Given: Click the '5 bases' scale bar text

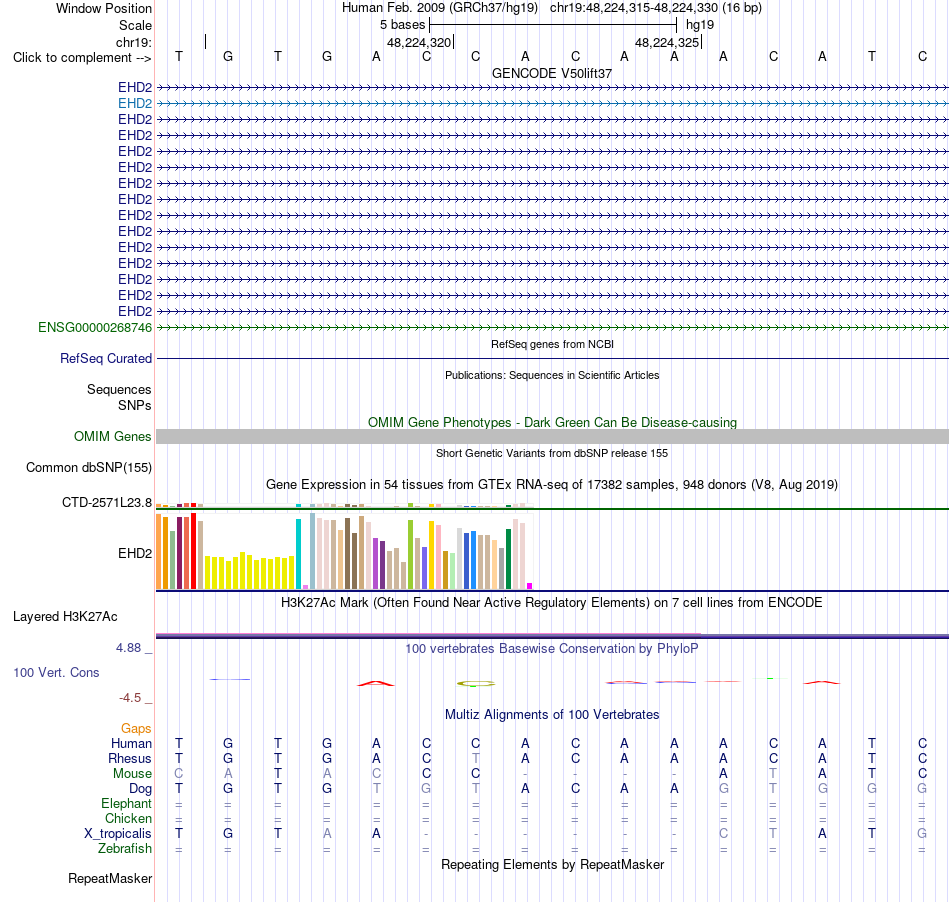Looking at the screenshot, I should pyautogui.click(x=402, y=25).
